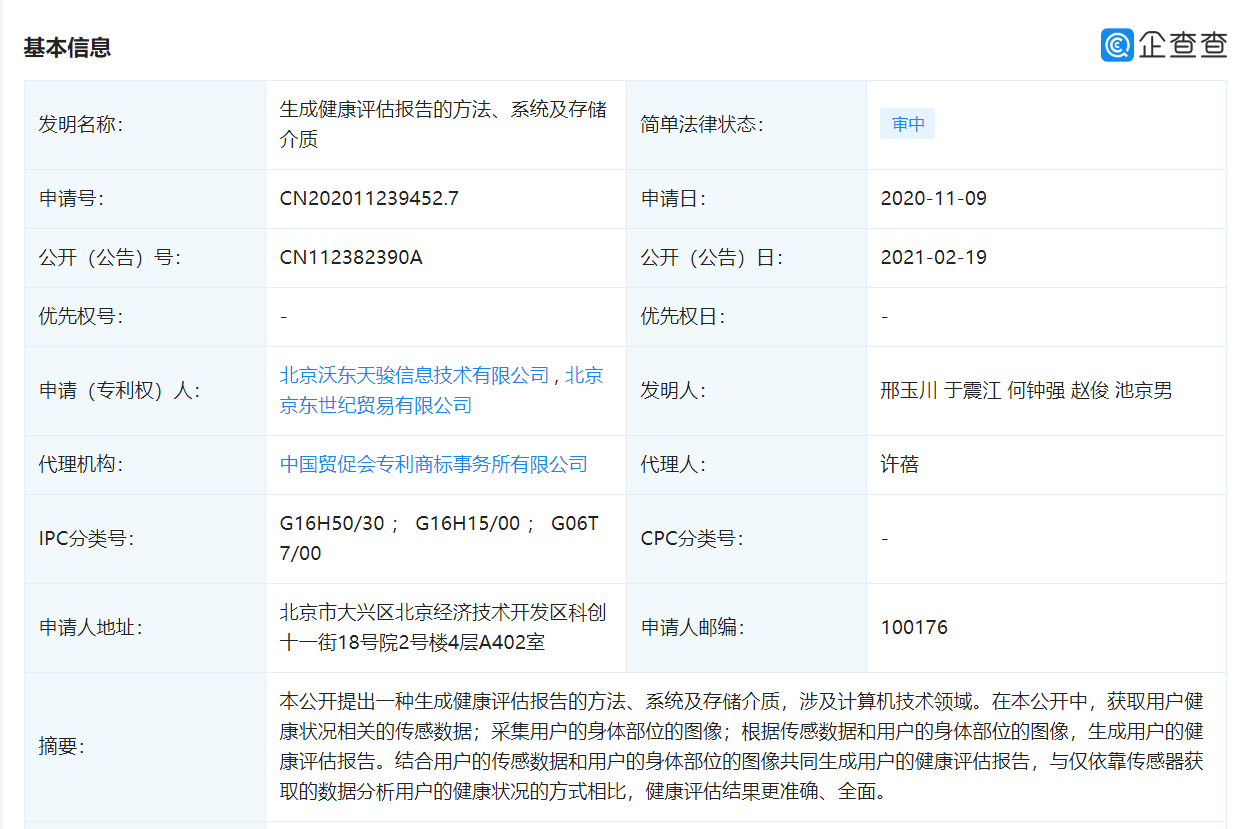Click applicant postcode 100176

[914, 628]
